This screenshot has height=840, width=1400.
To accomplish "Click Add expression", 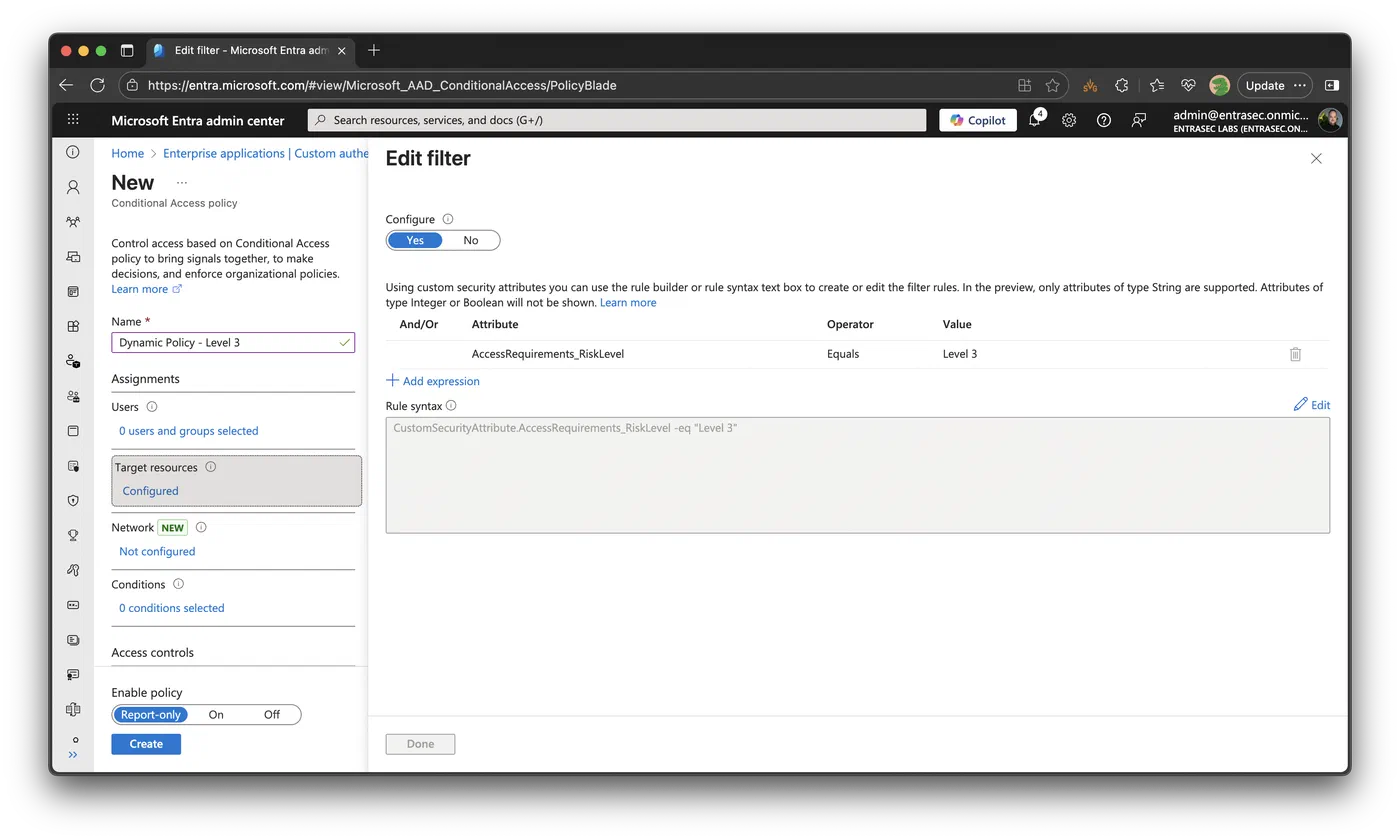I will click(x=433, y=381).
